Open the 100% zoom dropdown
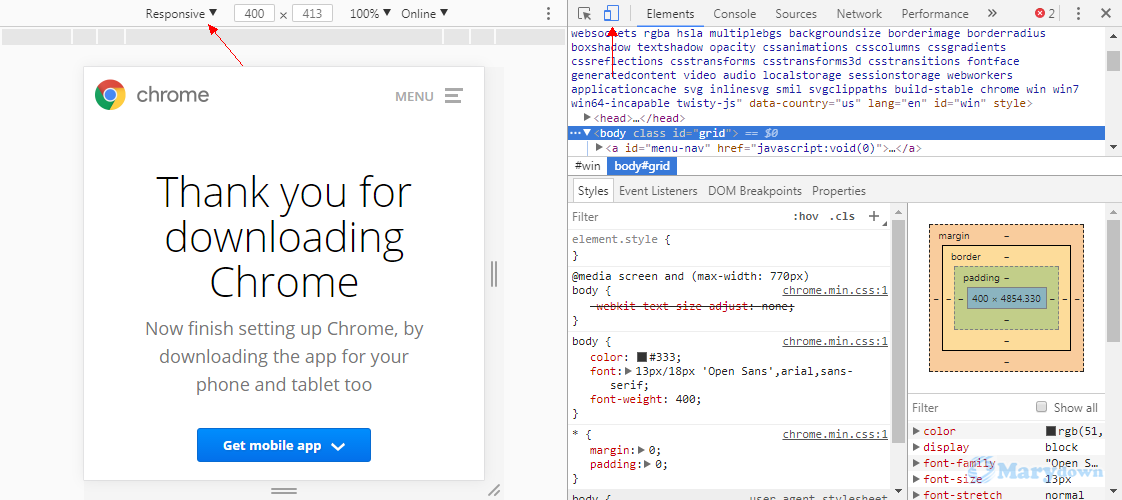1122x500 pixels. click(371, 14)
